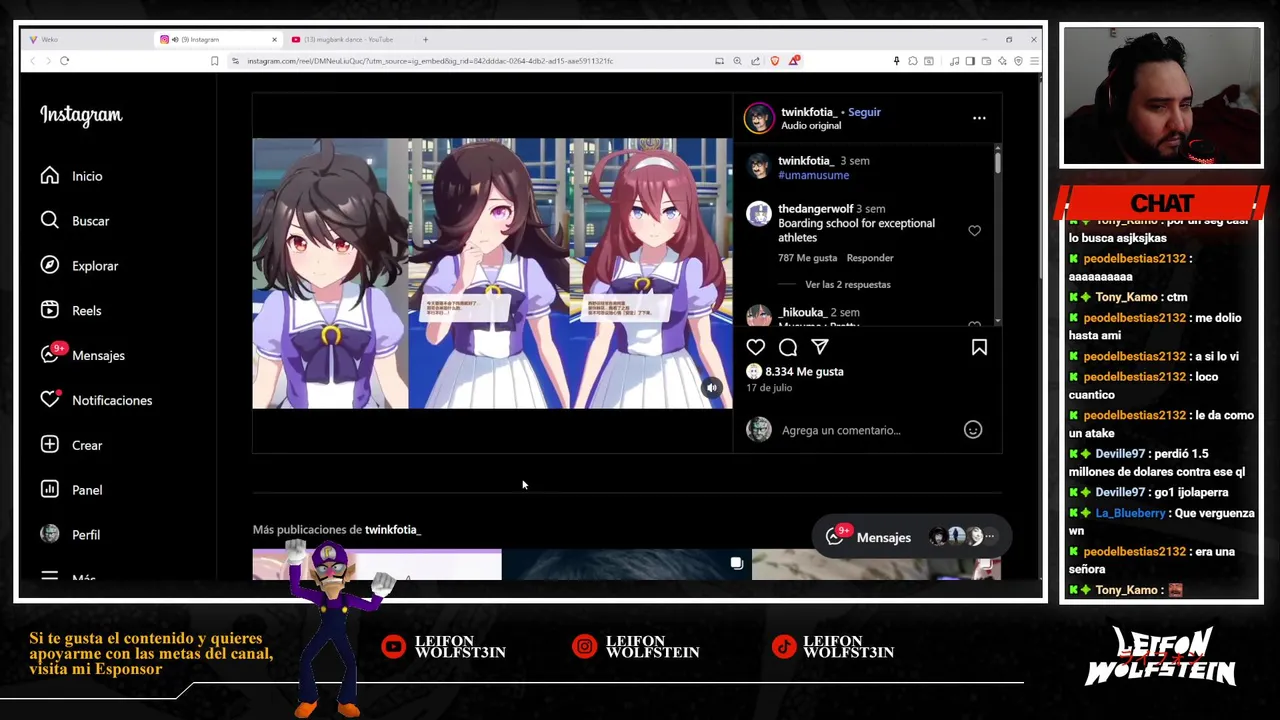Open the Buscar search panel
Screen dimensions: 1280x720
pyautogui.click(x=75, y=221)
